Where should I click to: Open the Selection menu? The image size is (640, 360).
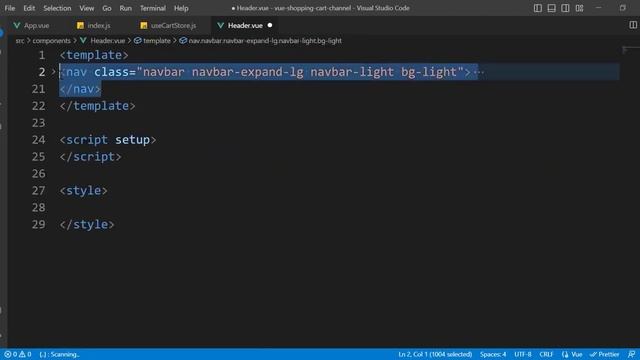[x=57, y=8]
